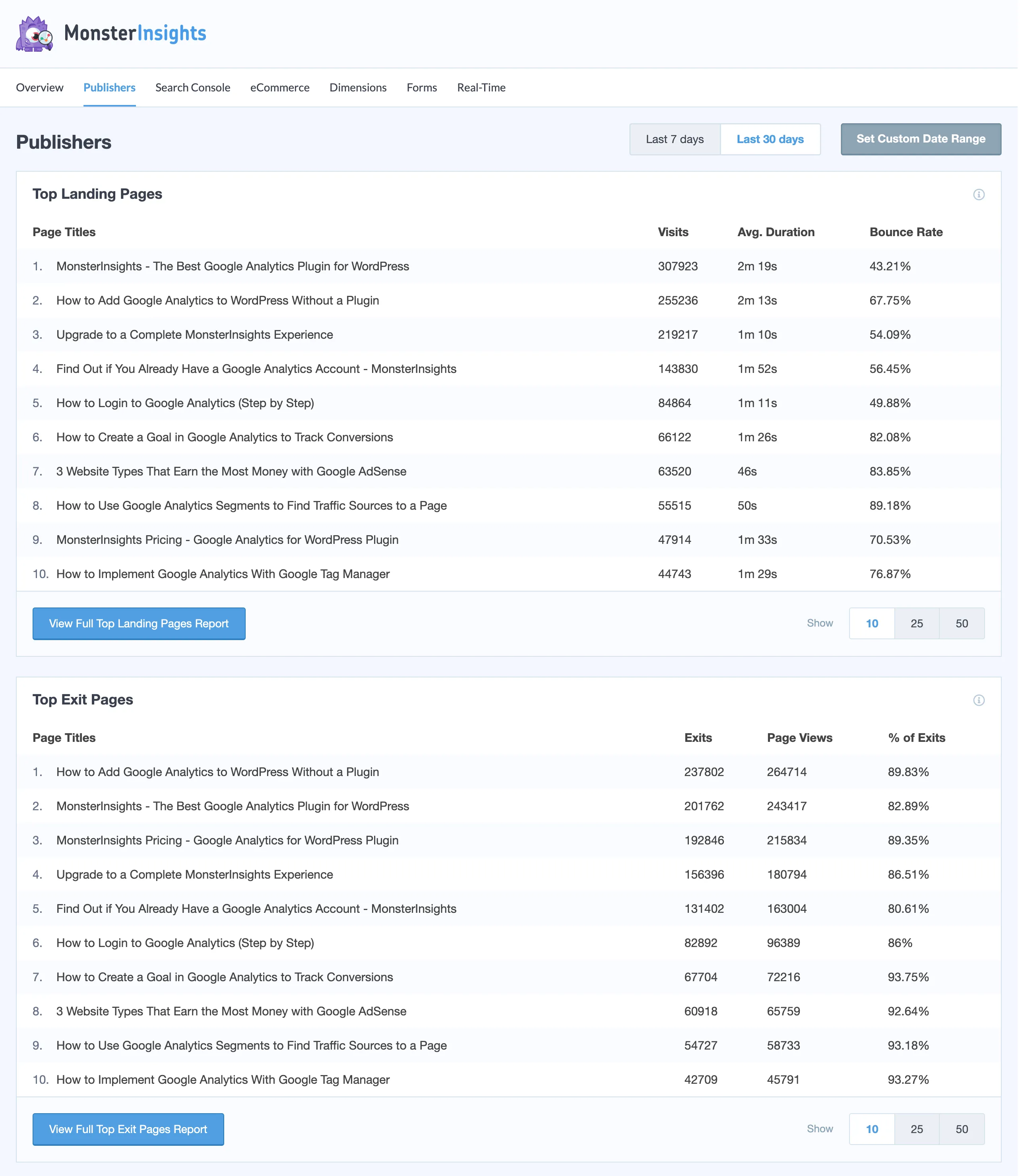Click the MonsterInsights monster logo icon
Viewport: 1020px width, 1176px height.
35,33
